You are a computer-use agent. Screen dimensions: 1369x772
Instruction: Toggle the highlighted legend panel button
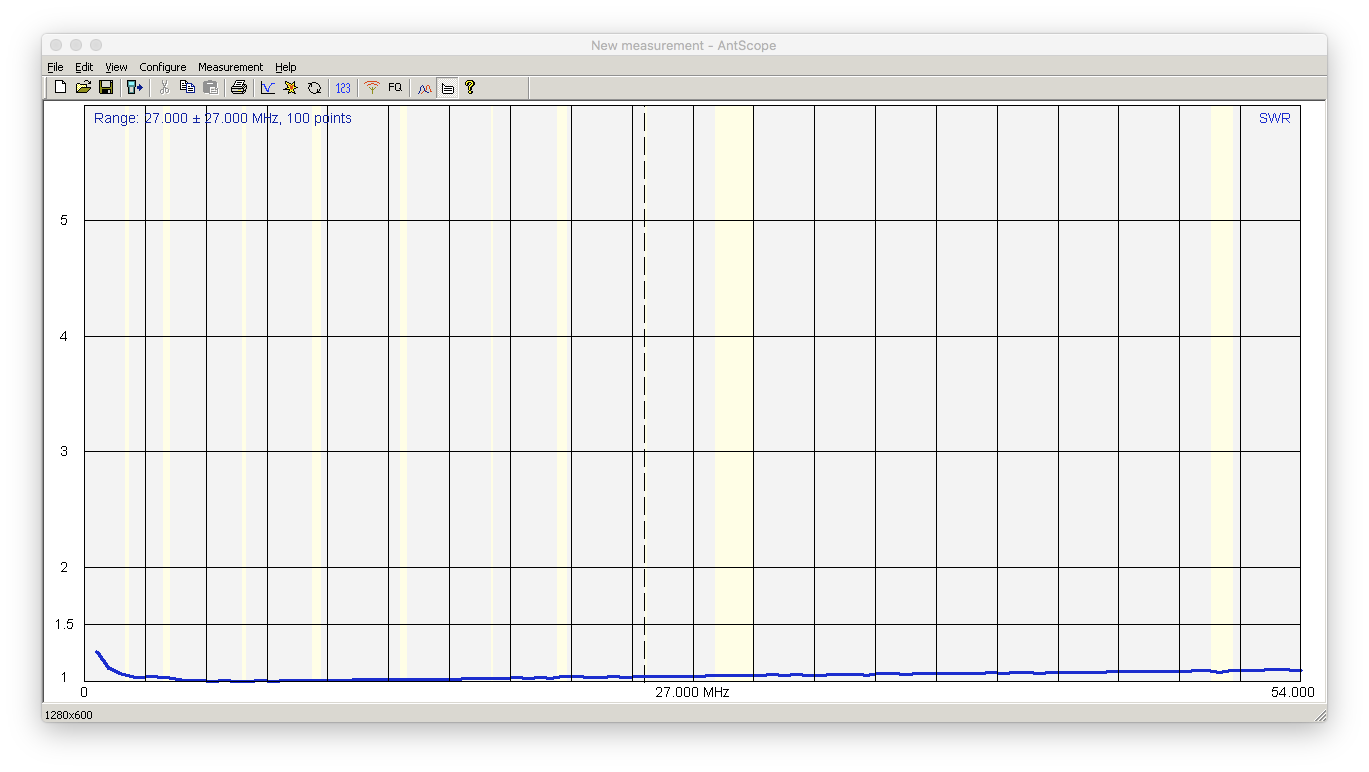pos(447,88)
